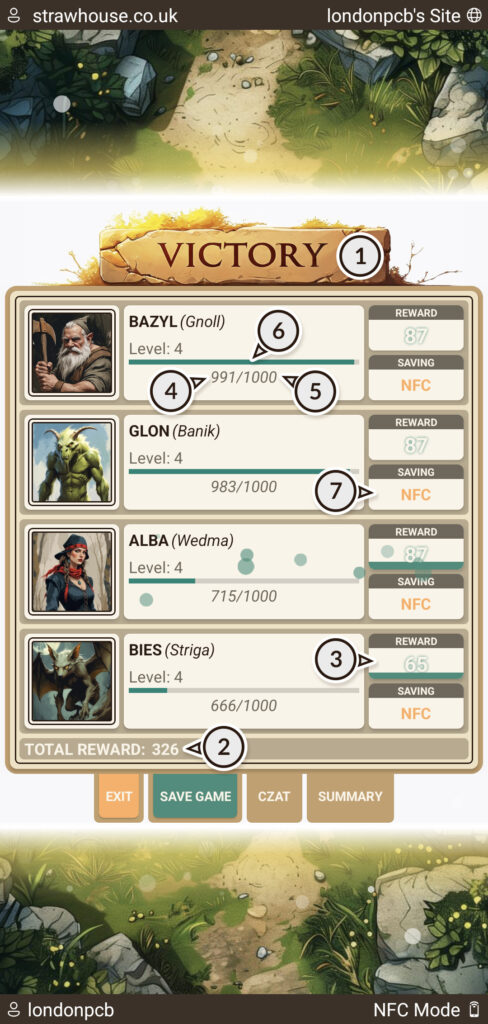Open Bies's winged gargoyle portrait
The image size is (488, 1024).
point(73,682)
